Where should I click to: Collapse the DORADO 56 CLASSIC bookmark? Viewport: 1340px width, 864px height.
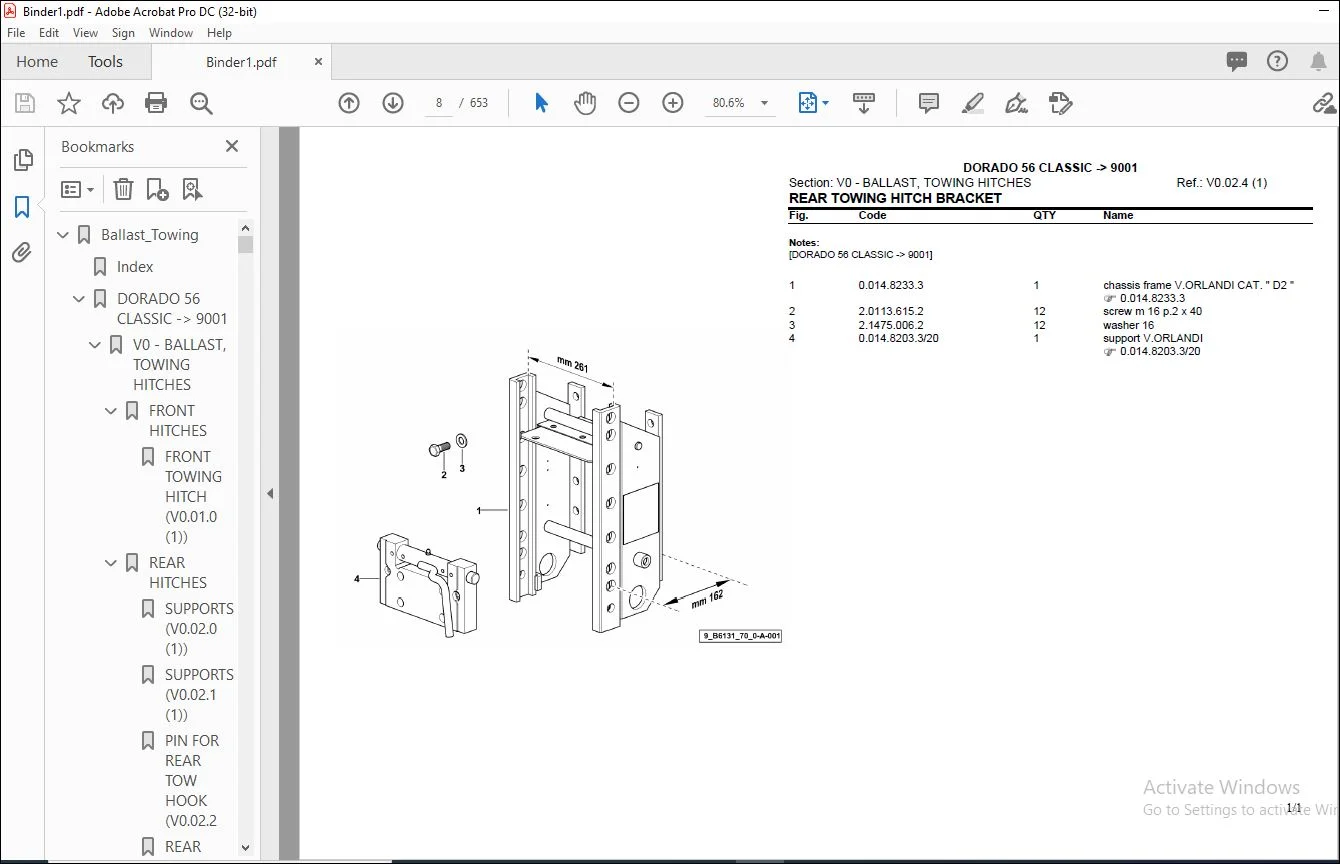(x=80, y=299)
